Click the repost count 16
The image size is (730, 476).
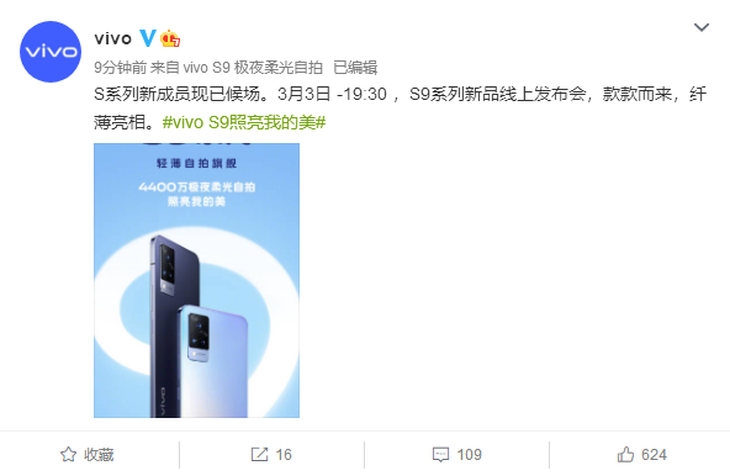(x=283, y=454)
